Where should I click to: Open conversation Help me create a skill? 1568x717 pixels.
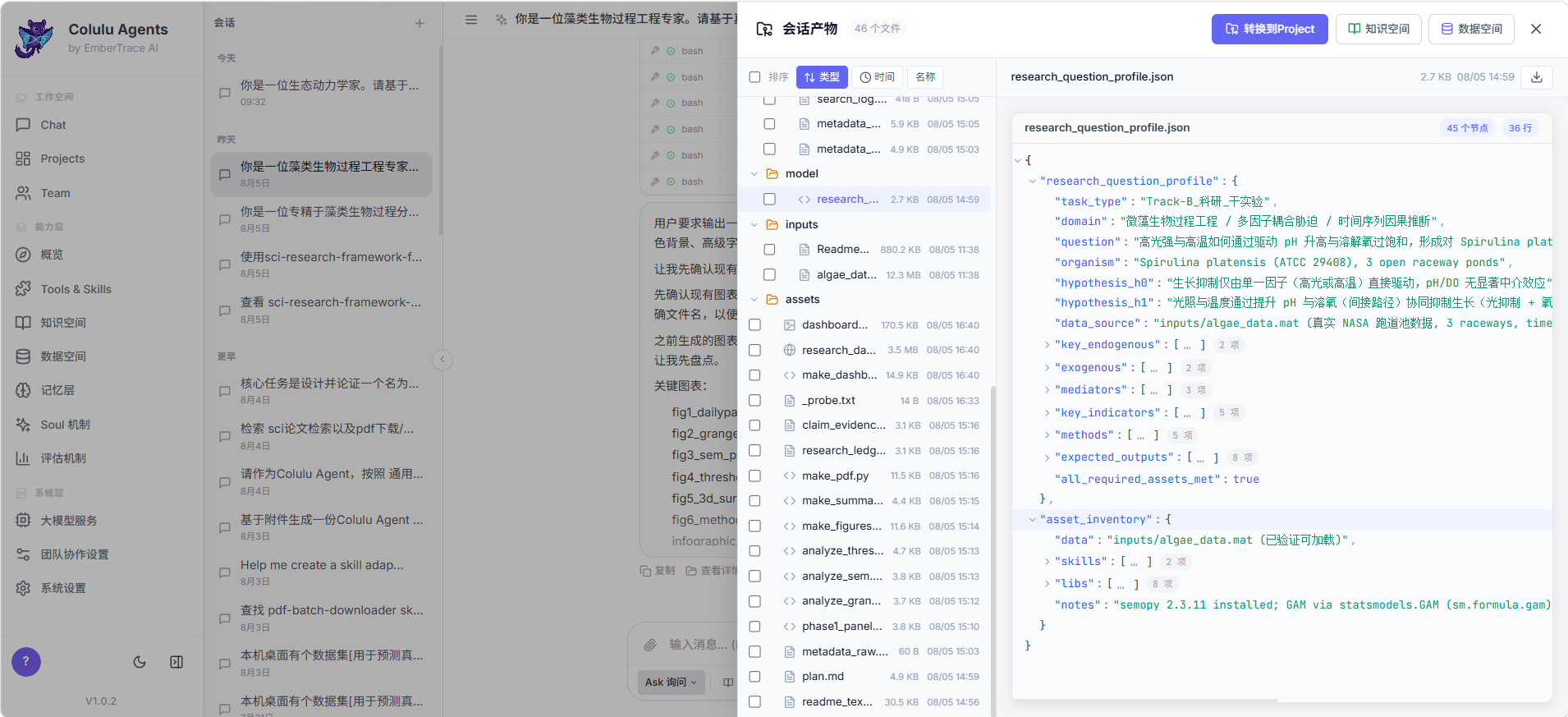pyautogui.click(x=321, y=572)
